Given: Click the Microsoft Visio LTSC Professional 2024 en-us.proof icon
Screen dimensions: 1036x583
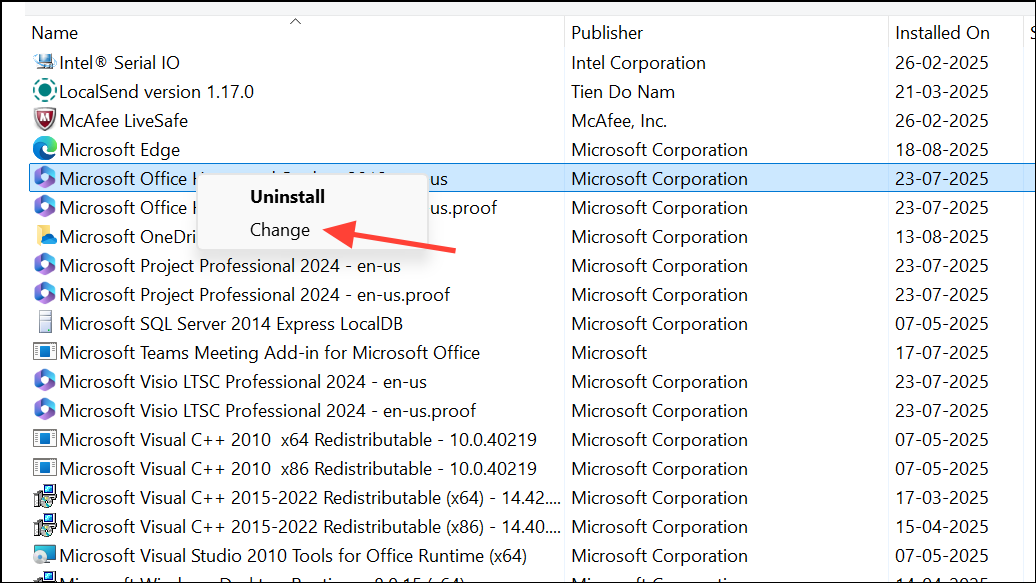Looking at the screenshot, I should point(44,410).
